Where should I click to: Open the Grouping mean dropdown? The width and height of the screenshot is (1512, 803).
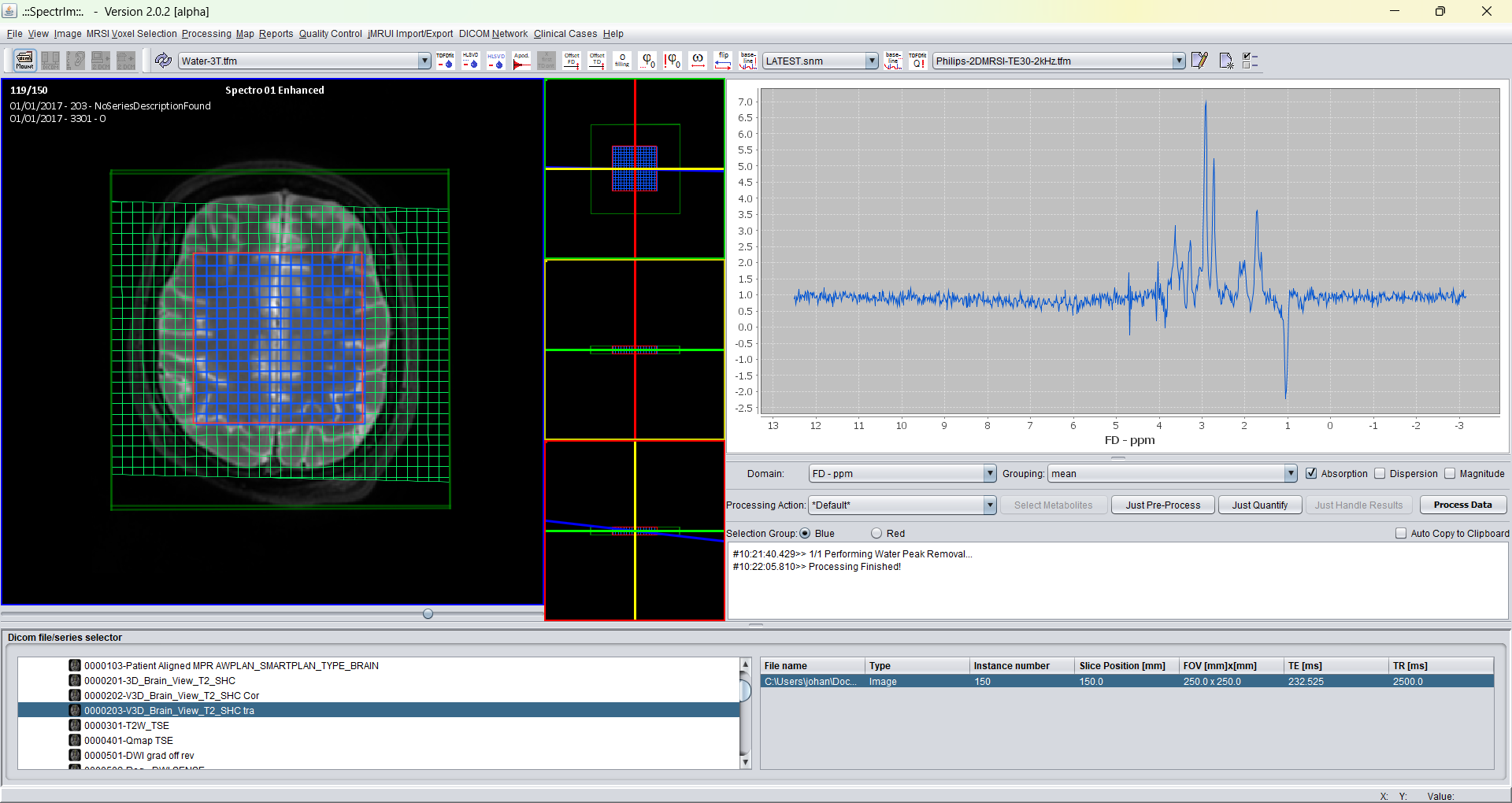point(1291,473)
